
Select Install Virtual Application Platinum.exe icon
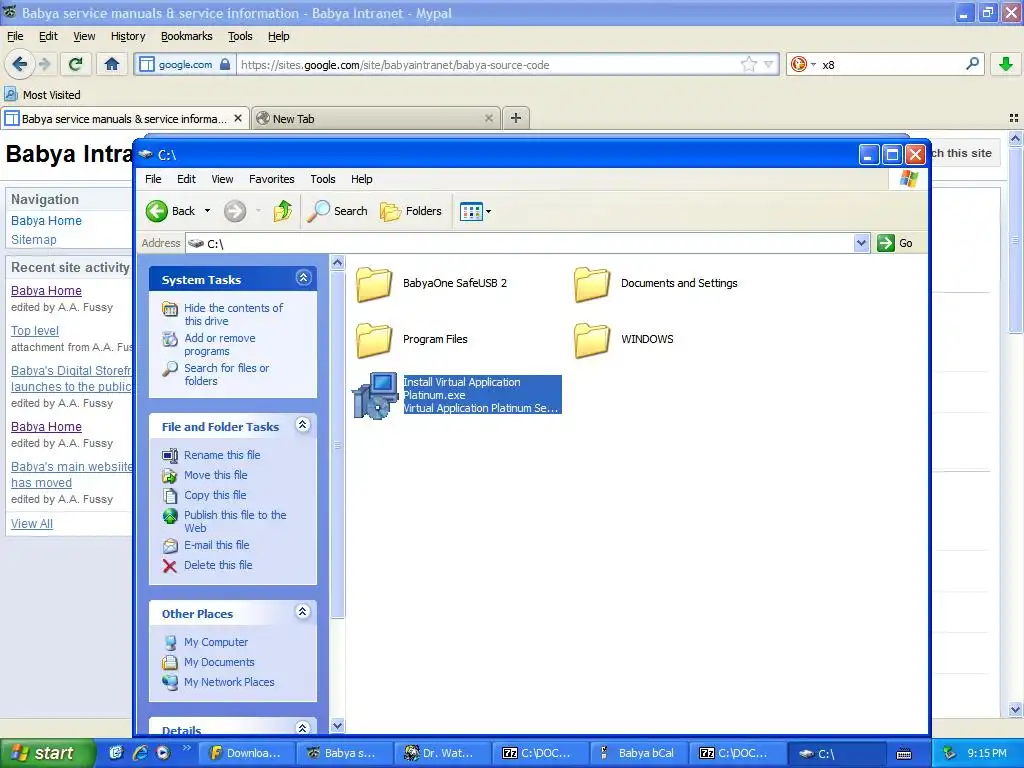(375, 395)
